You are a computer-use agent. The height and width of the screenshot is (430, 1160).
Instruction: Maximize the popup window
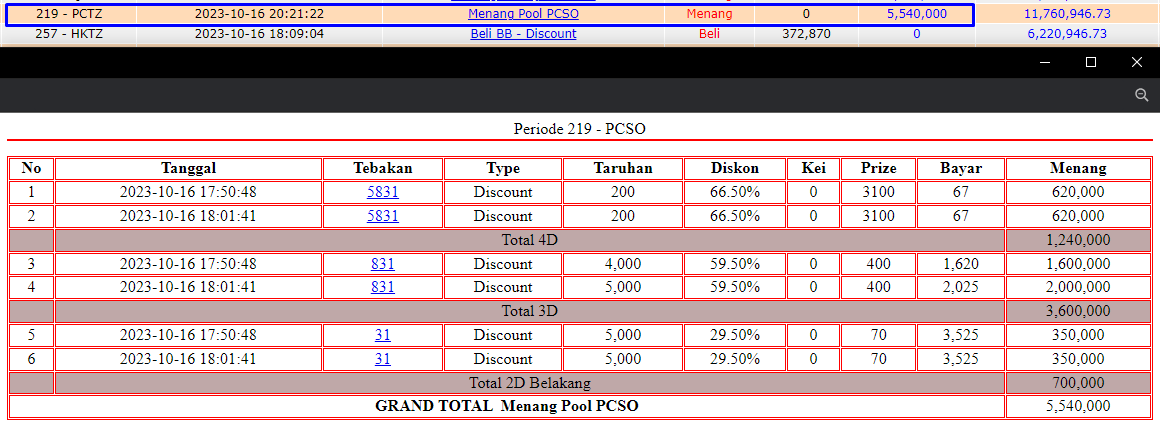[x=1090, y=63]
